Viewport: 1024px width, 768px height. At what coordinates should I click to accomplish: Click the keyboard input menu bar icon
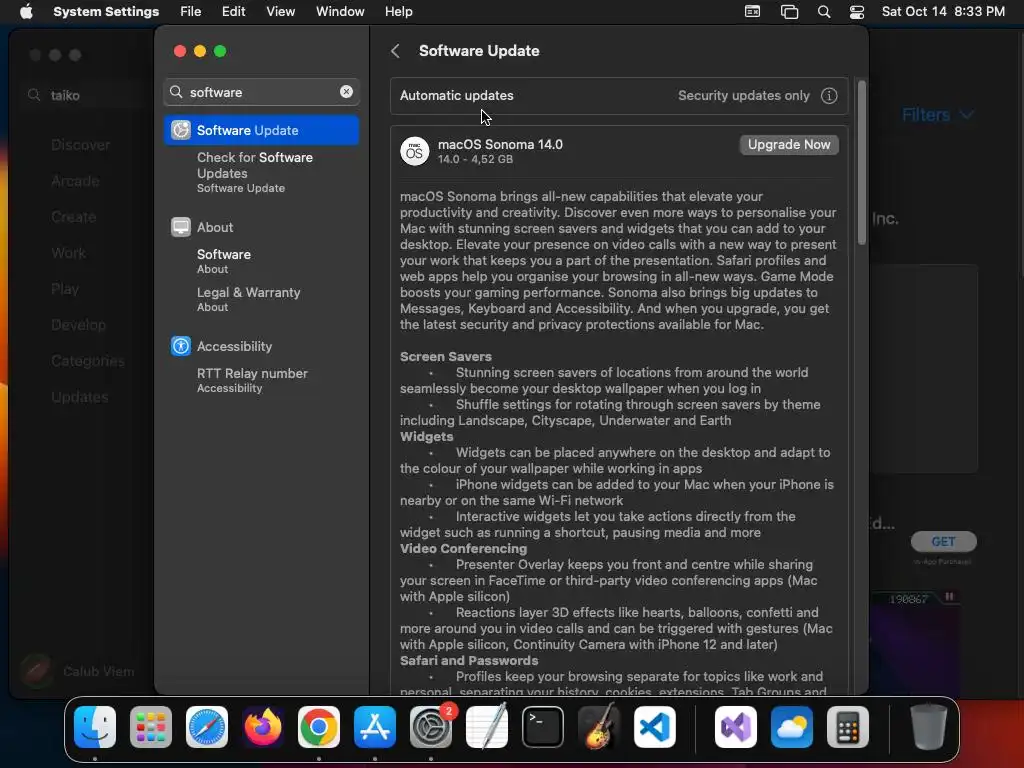tap(752, 12)
